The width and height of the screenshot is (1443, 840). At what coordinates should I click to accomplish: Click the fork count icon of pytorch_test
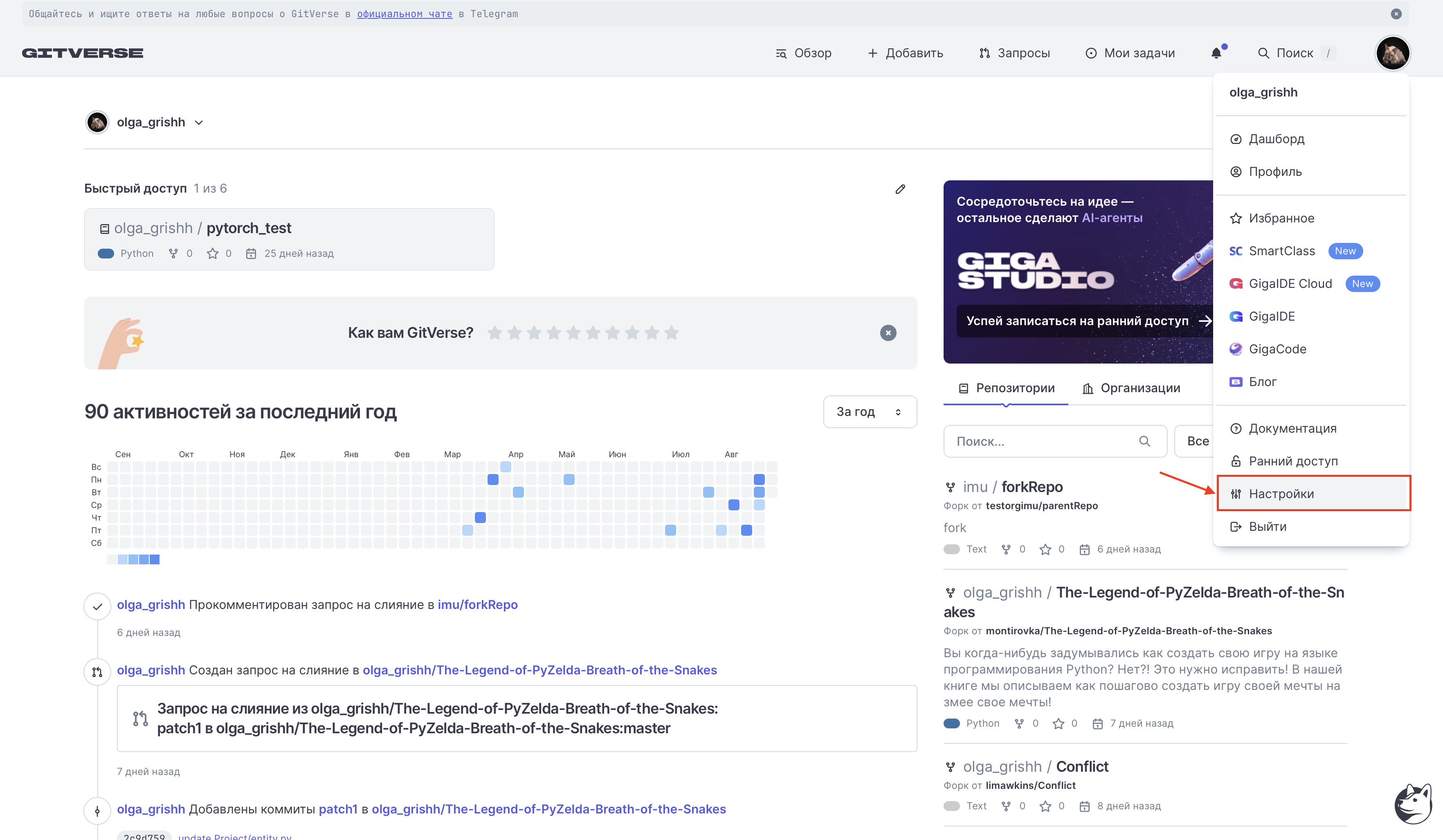[173, 253]
